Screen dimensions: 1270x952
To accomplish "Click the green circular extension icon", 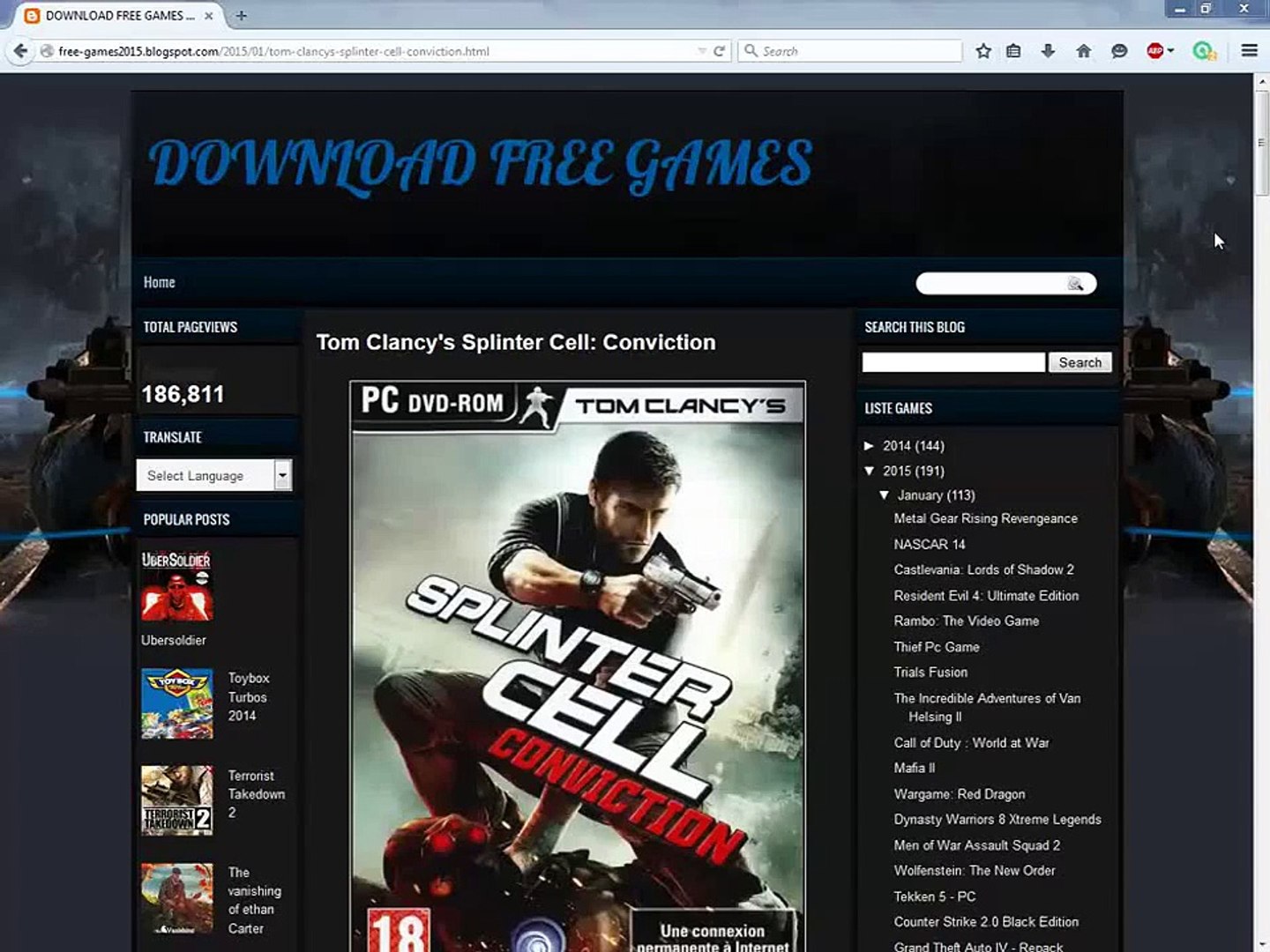I will [x=1204, y=51].
